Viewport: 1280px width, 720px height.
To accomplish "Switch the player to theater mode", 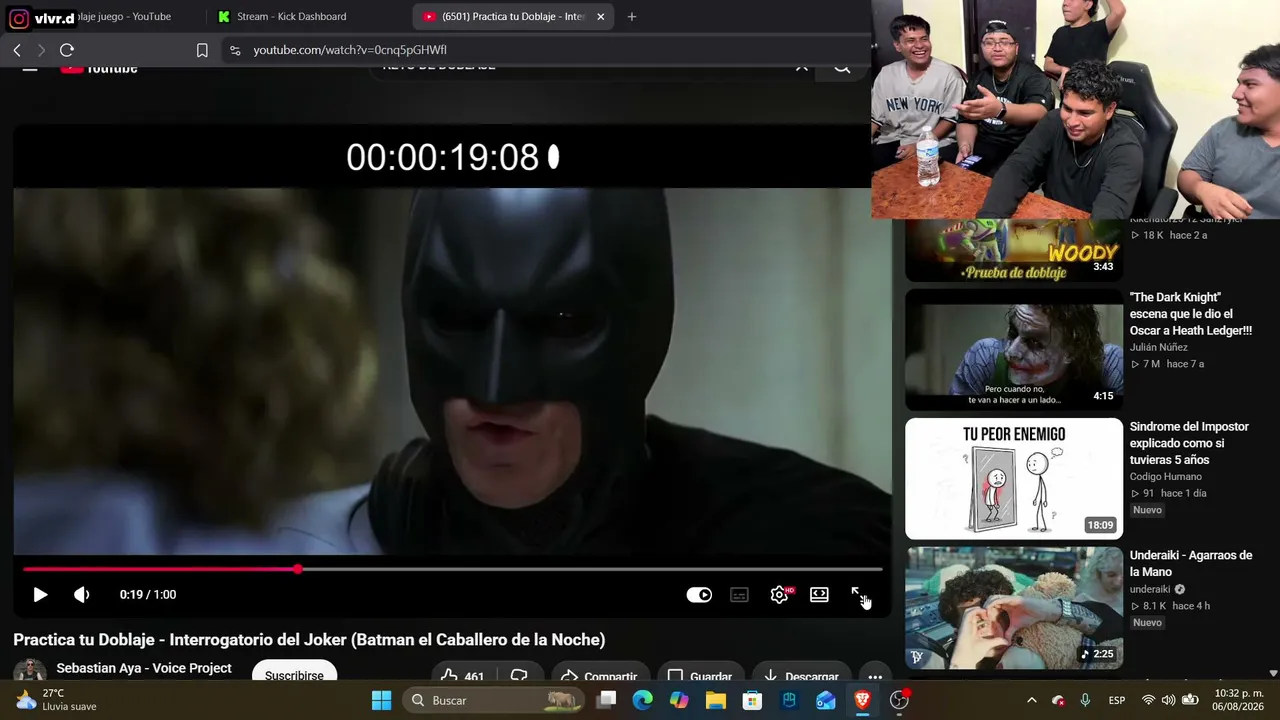I will tap(819, 595).
